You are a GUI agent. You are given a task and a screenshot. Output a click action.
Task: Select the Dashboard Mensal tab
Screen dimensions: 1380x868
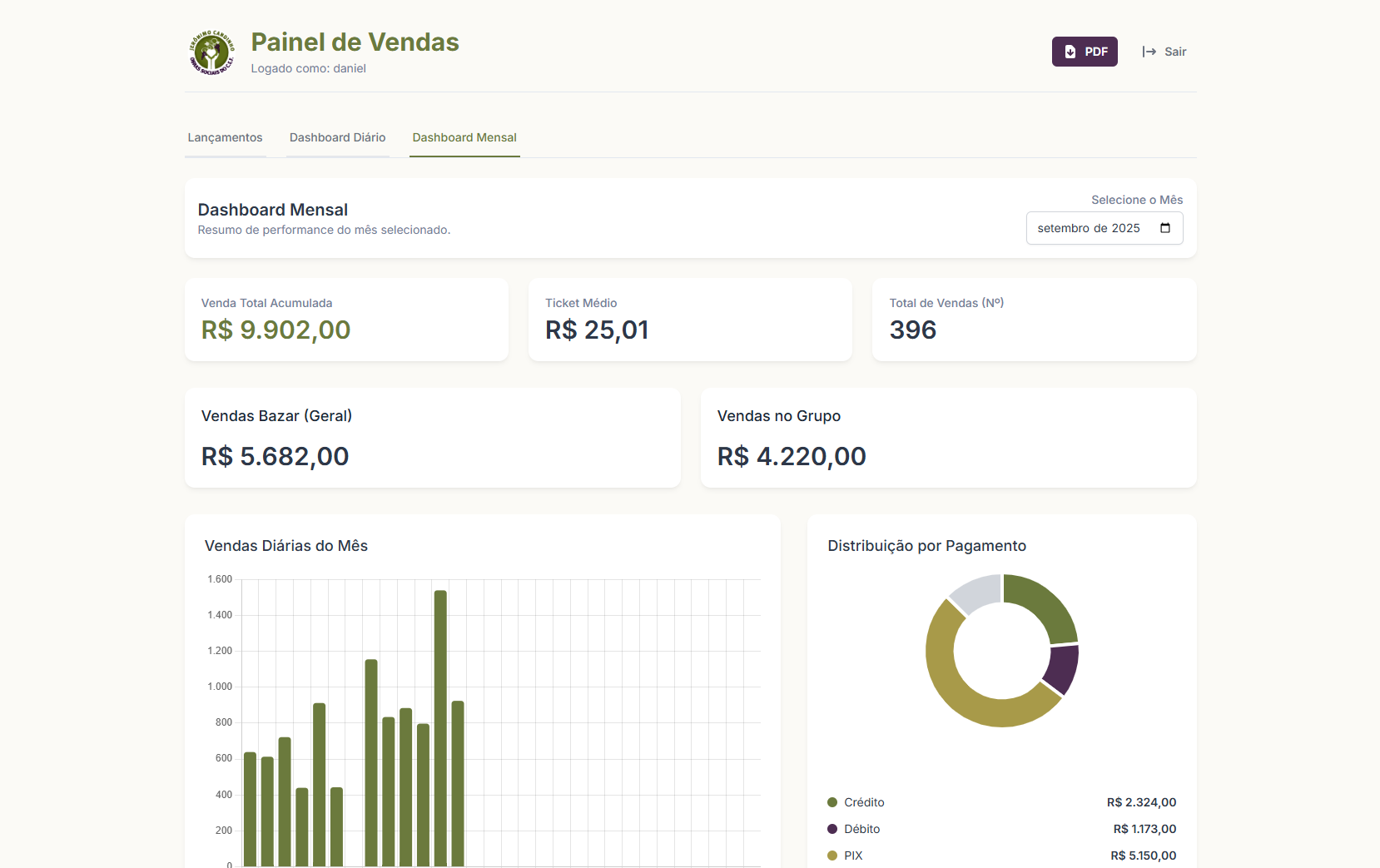point(464,138)
